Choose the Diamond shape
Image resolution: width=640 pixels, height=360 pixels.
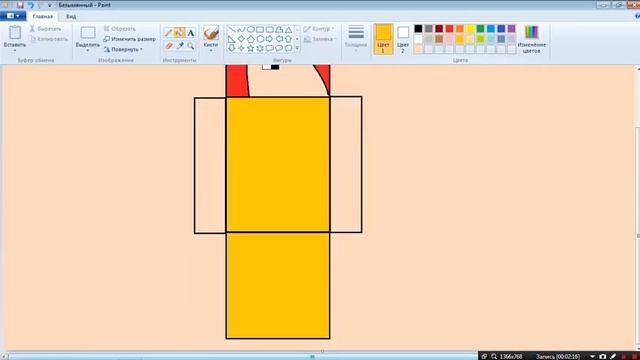point(241,39)
